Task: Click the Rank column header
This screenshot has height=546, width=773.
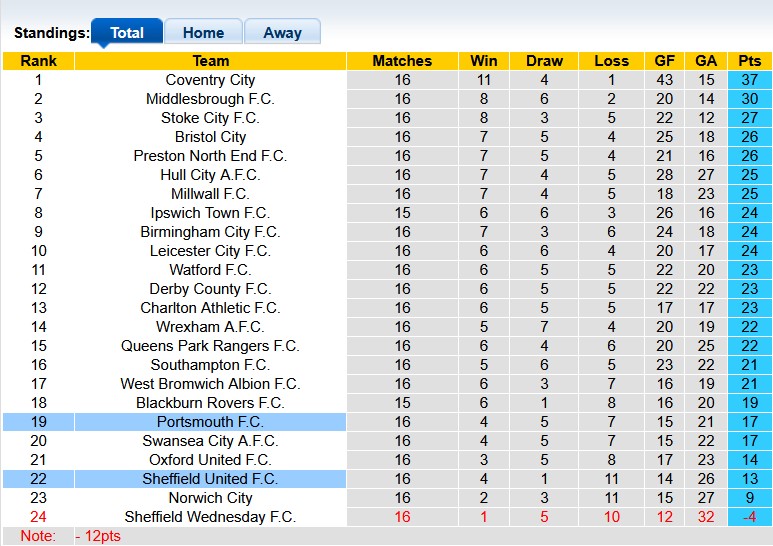Action: pyautogui.click(x=38, y=61)
